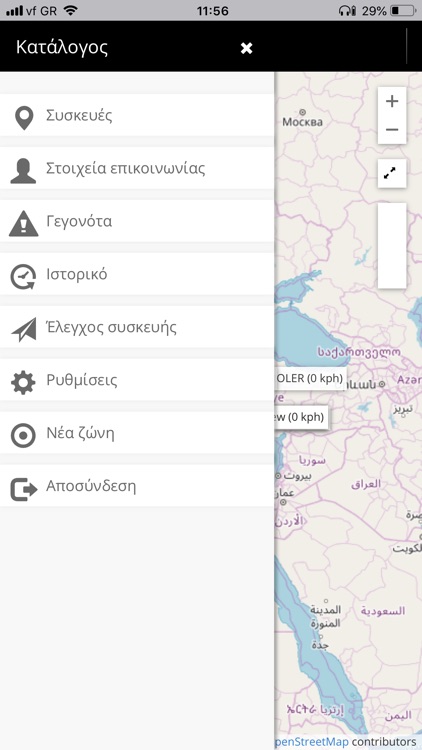Click the paper plane icon for Έλεγχος συσκευής
This screenshot has width=422, height=750.
coord(24,330)
